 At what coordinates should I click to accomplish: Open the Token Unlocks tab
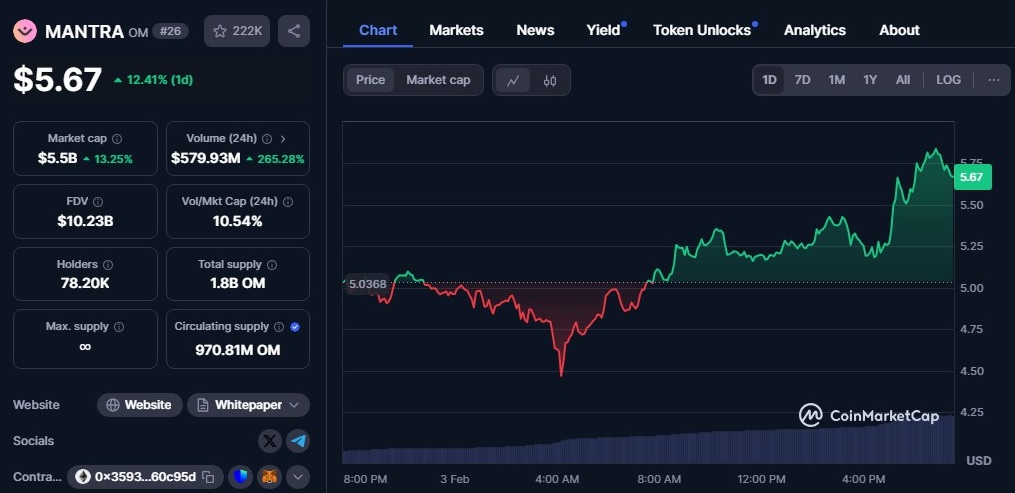(x=702, y=30)
